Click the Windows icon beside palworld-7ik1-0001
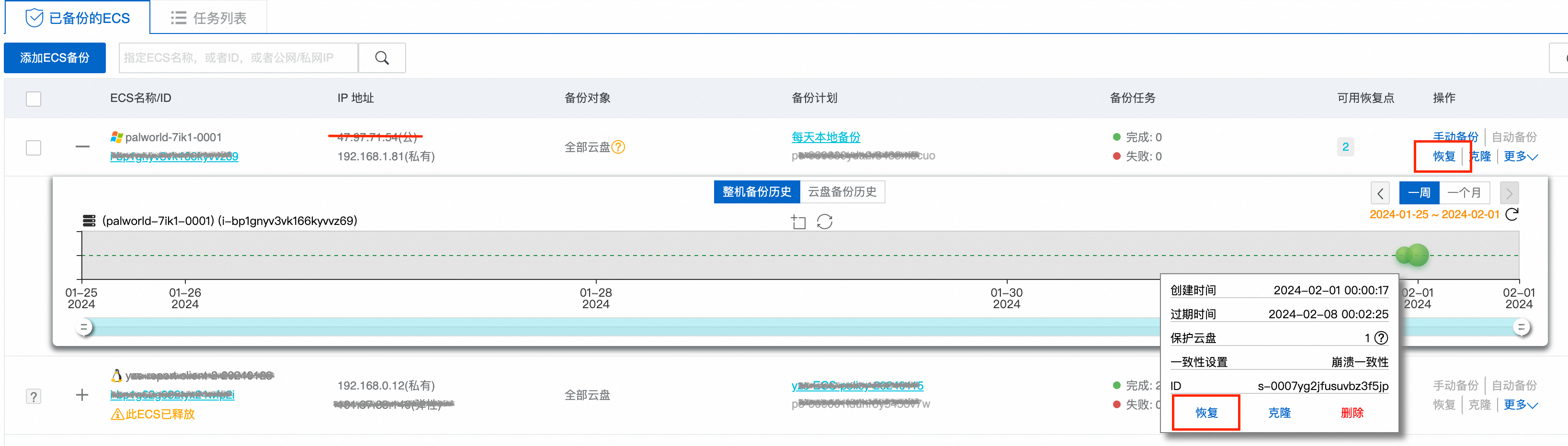Screen dimensions: 1568x446 (116, 137)
